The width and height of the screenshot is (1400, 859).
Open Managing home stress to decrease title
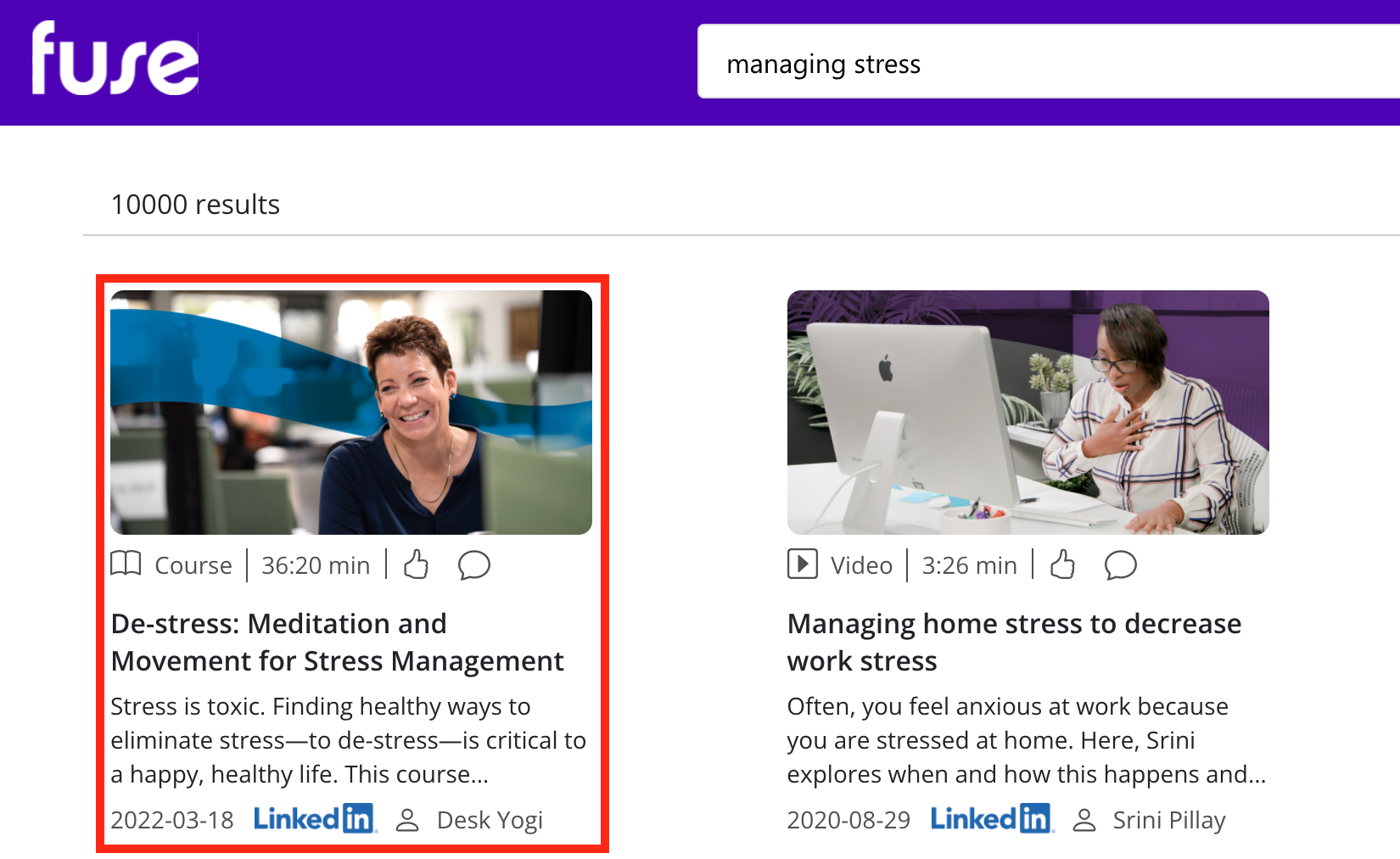(1013, 643)
